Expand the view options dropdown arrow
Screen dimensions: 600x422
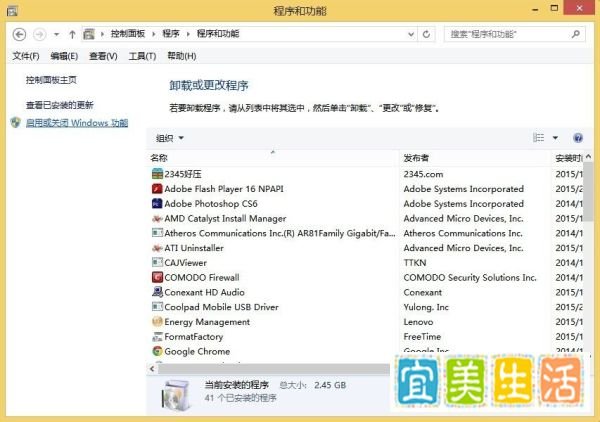coord(555,138)
